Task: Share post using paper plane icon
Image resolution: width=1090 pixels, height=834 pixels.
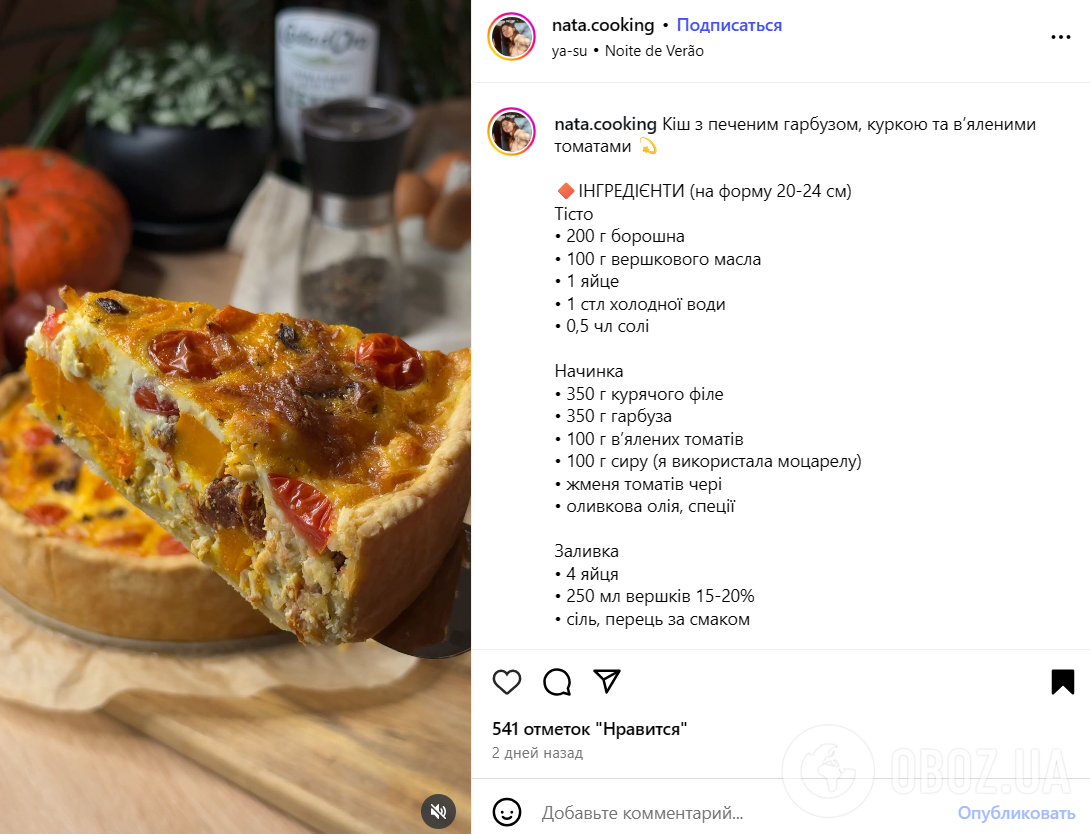Action: click(x=607, y=681)
